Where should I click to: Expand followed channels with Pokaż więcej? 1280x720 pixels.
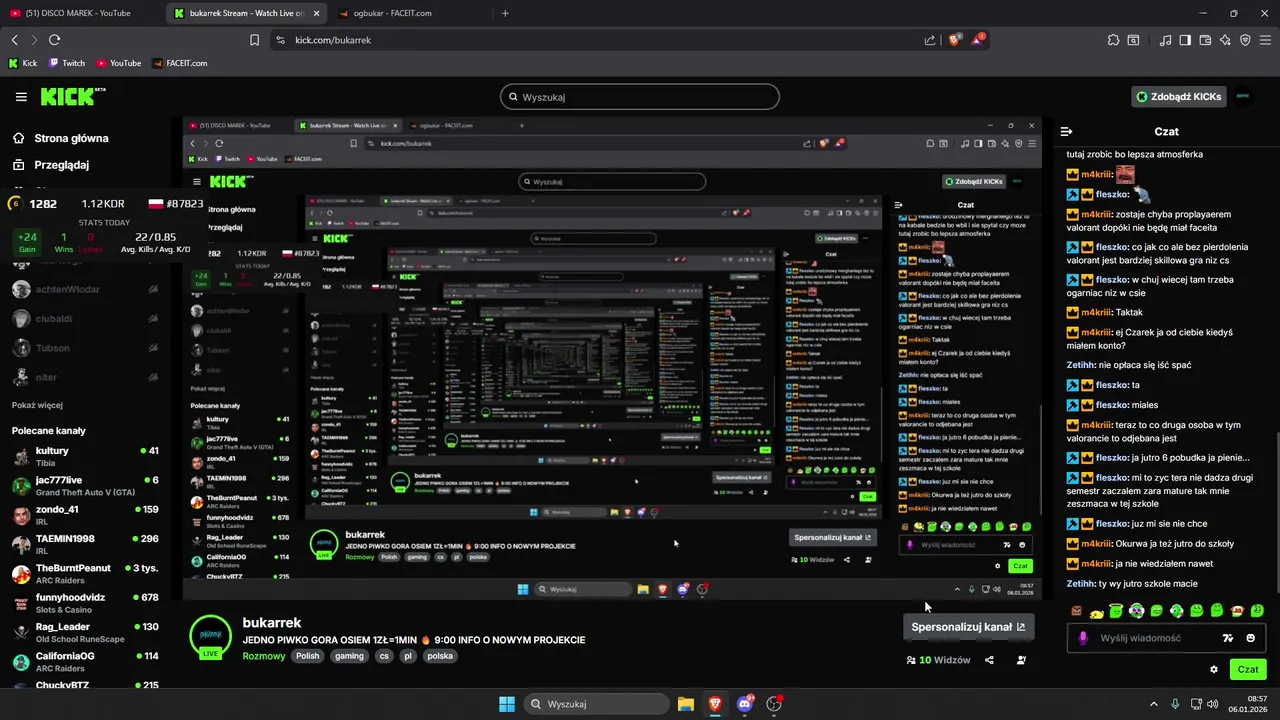(x=37, y=405)
